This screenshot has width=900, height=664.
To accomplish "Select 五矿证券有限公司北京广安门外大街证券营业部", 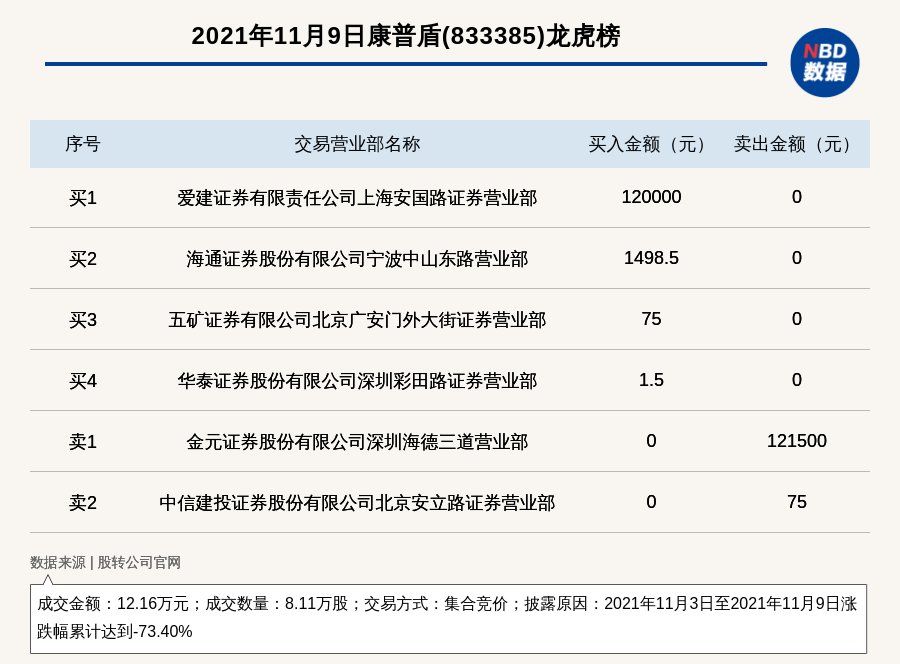I will click(x=357, y=320).
